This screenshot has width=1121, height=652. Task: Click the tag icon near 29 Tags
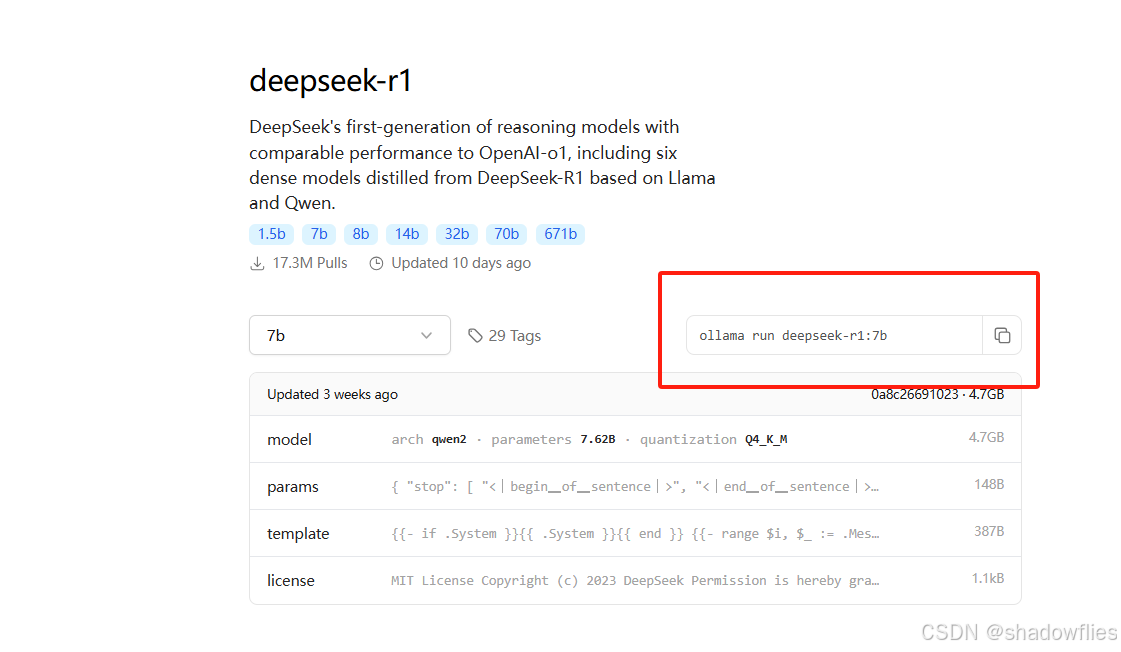pos(475,335)
